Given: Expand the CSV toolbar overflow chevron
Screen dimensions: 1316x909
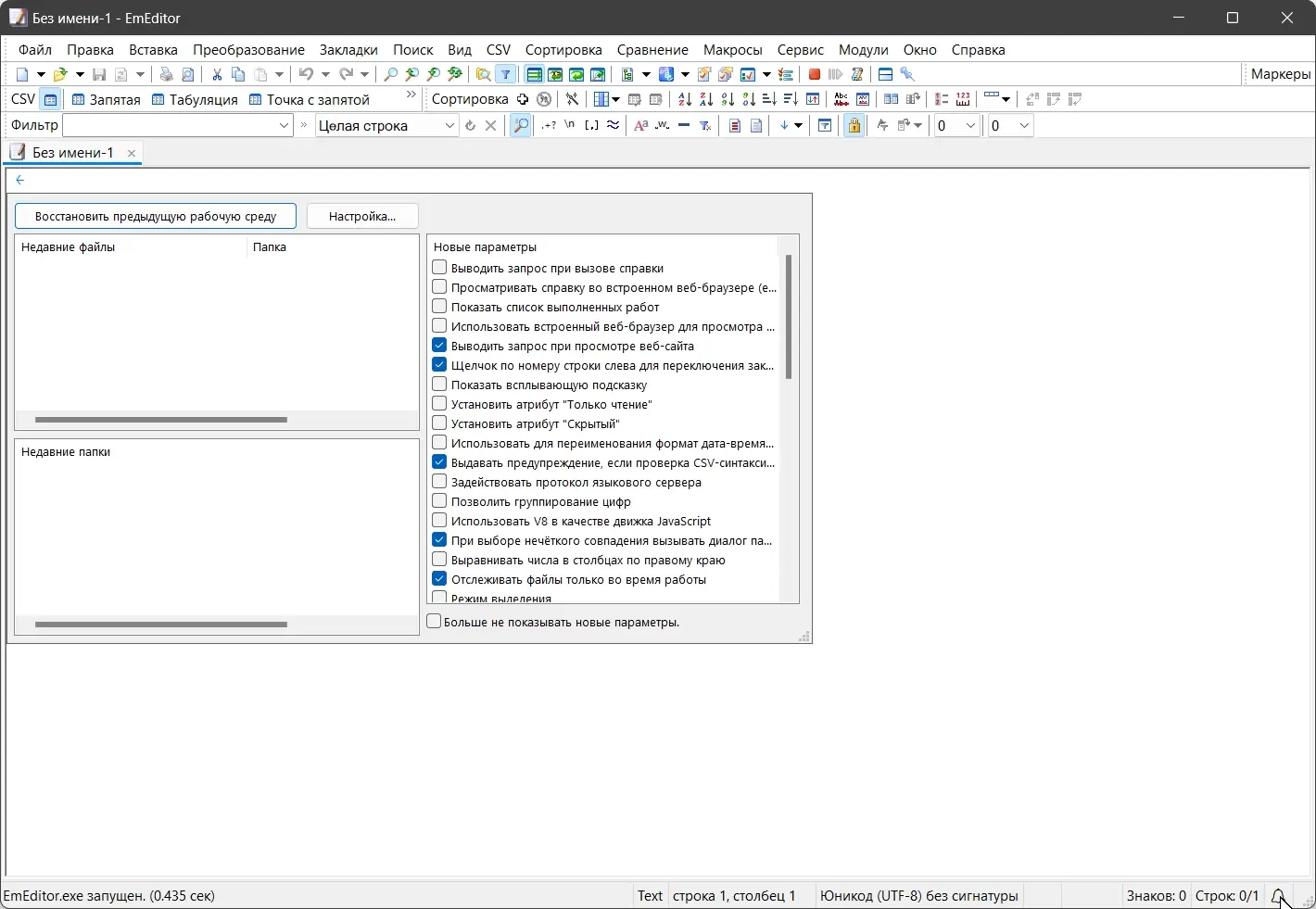Looking at the screenshot, I should pos(411,95).
